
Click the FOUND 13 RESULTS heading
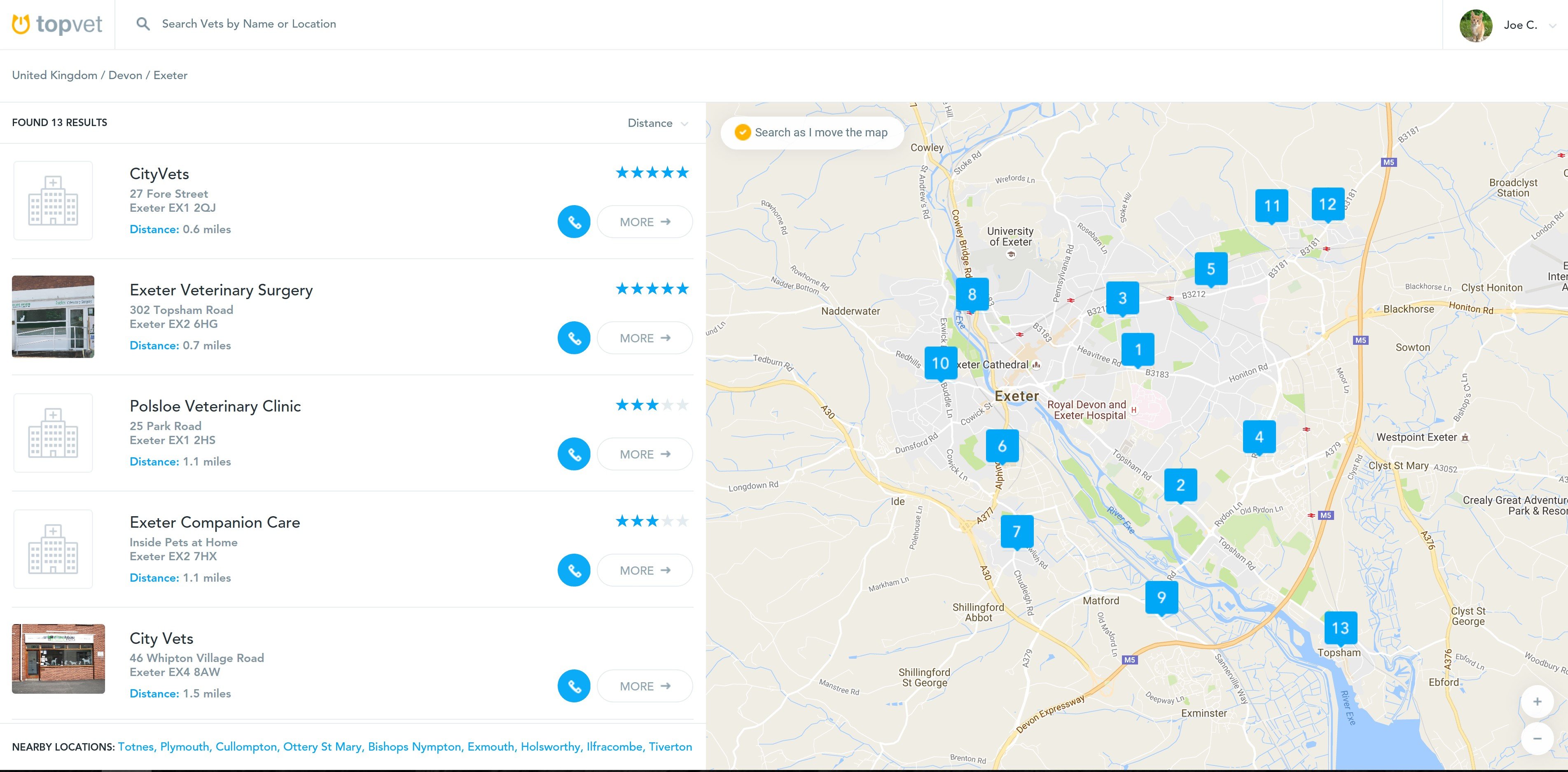click(x=60, y=122)
